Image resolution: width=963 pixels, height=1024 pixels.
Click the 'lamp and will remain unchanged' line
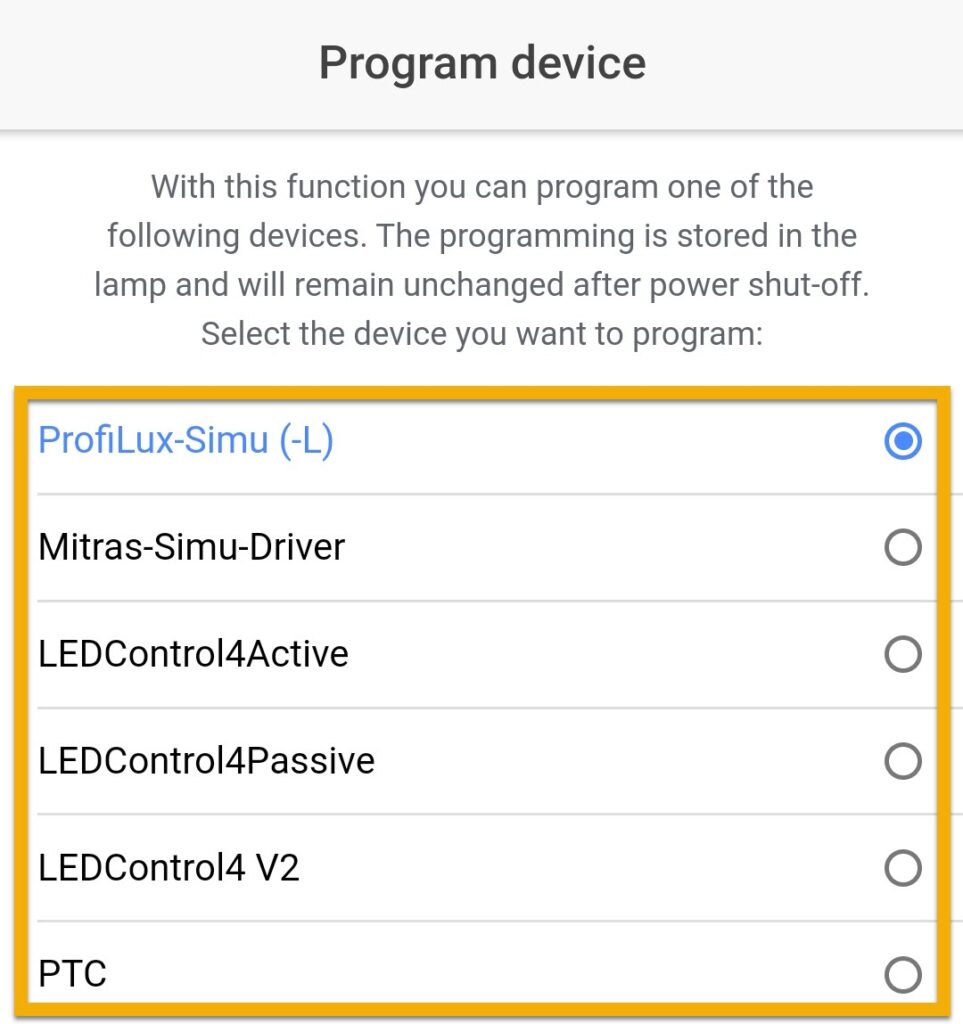(x=482, y=285)
